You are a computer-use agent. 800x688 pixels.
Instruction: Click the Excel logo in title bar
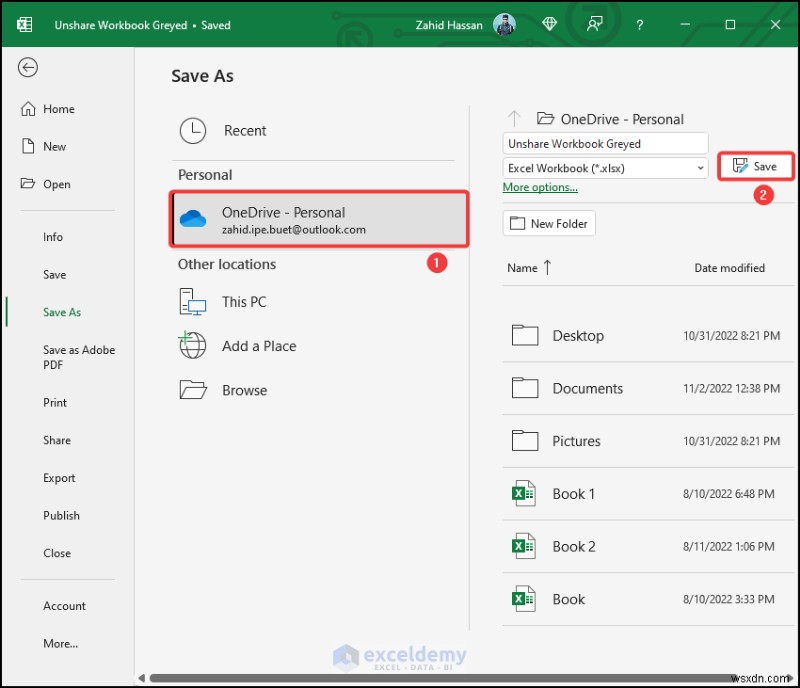point(24,24)
